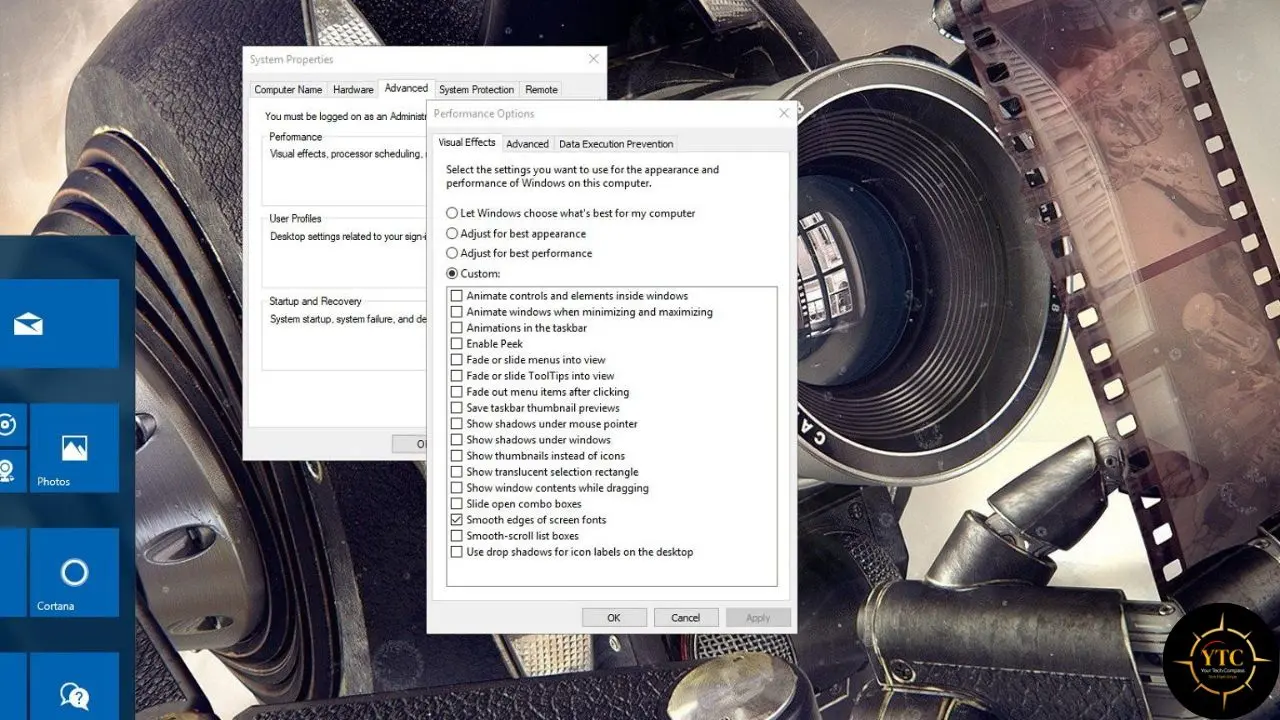The image size is (1280, 720).
Task: Click Cancel in Performance Options
Action: [686, 618]
